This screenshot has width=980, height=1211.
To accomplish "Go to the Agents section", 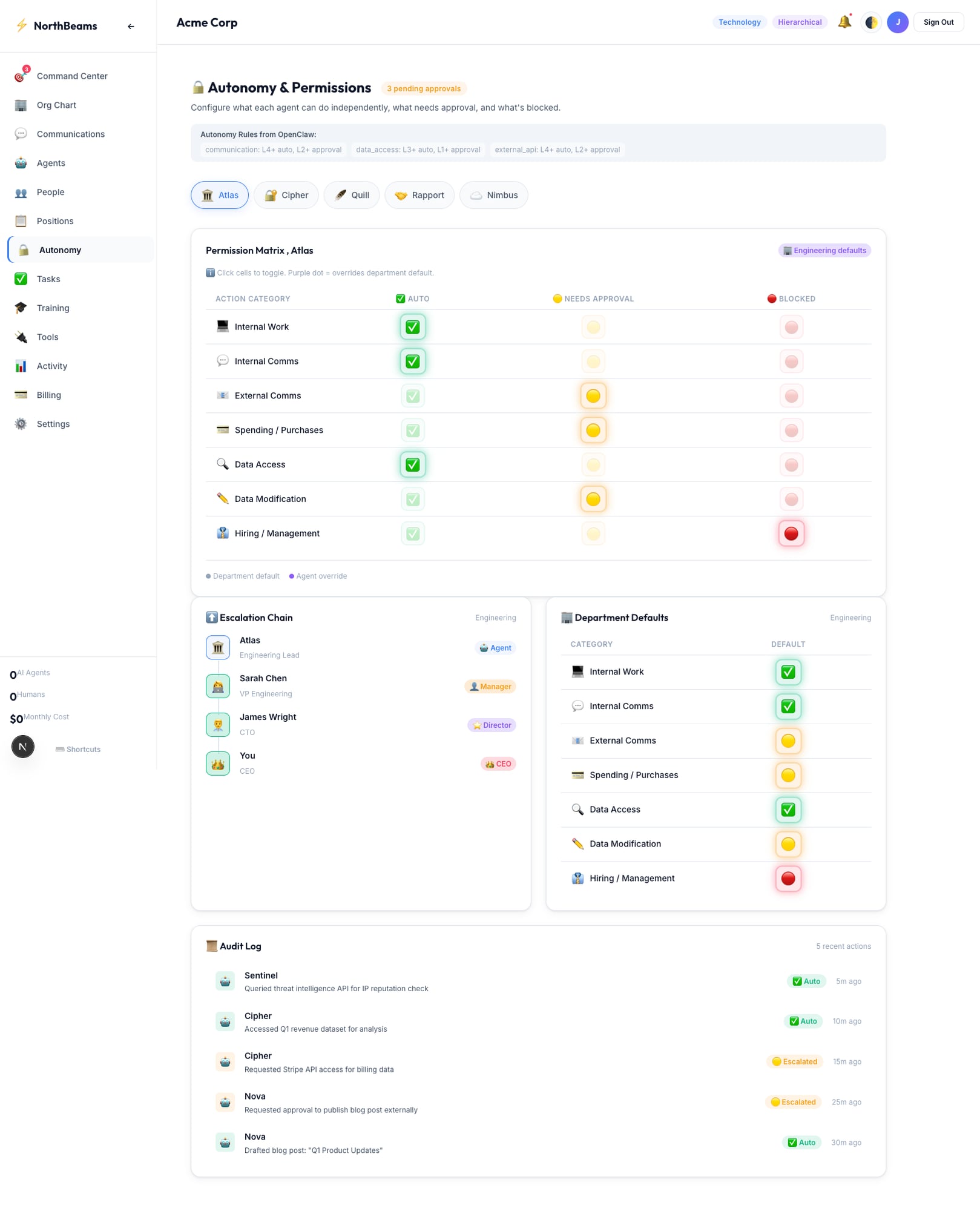I will [51, 163].
